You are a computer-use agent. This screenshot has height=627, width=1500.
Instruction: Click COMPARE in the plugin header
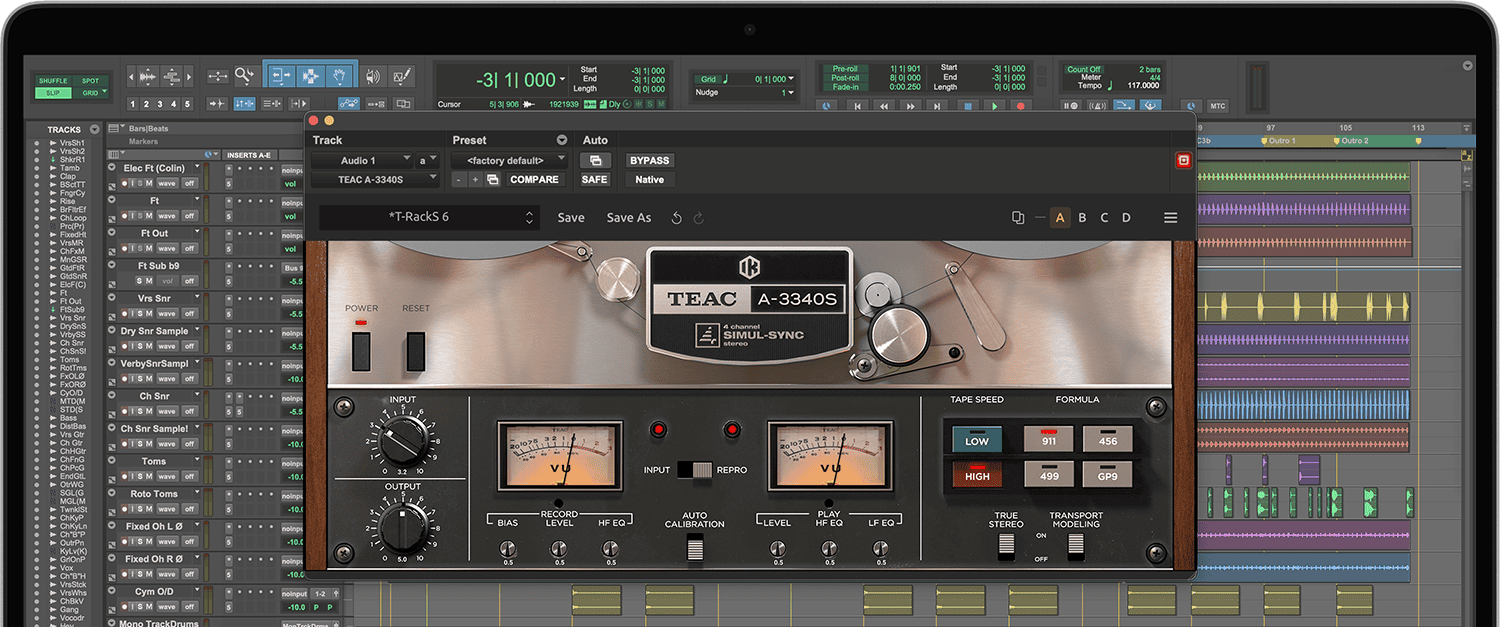click(x=535, y=179)
